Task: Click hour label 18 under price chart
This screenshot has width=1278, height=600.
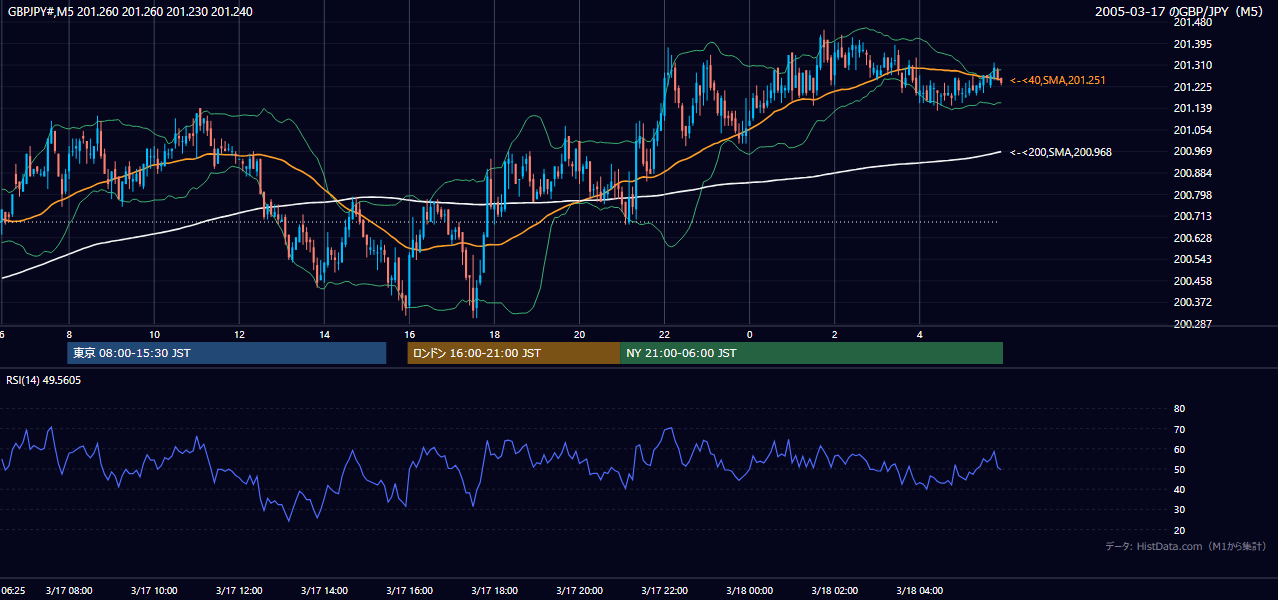Action: click(x=494, y=334)
